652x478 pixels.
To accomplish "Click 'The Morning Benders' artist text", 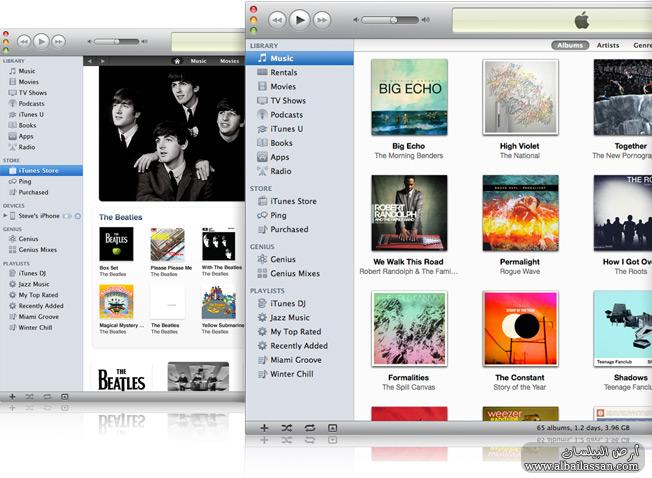I will pos(409,156).
